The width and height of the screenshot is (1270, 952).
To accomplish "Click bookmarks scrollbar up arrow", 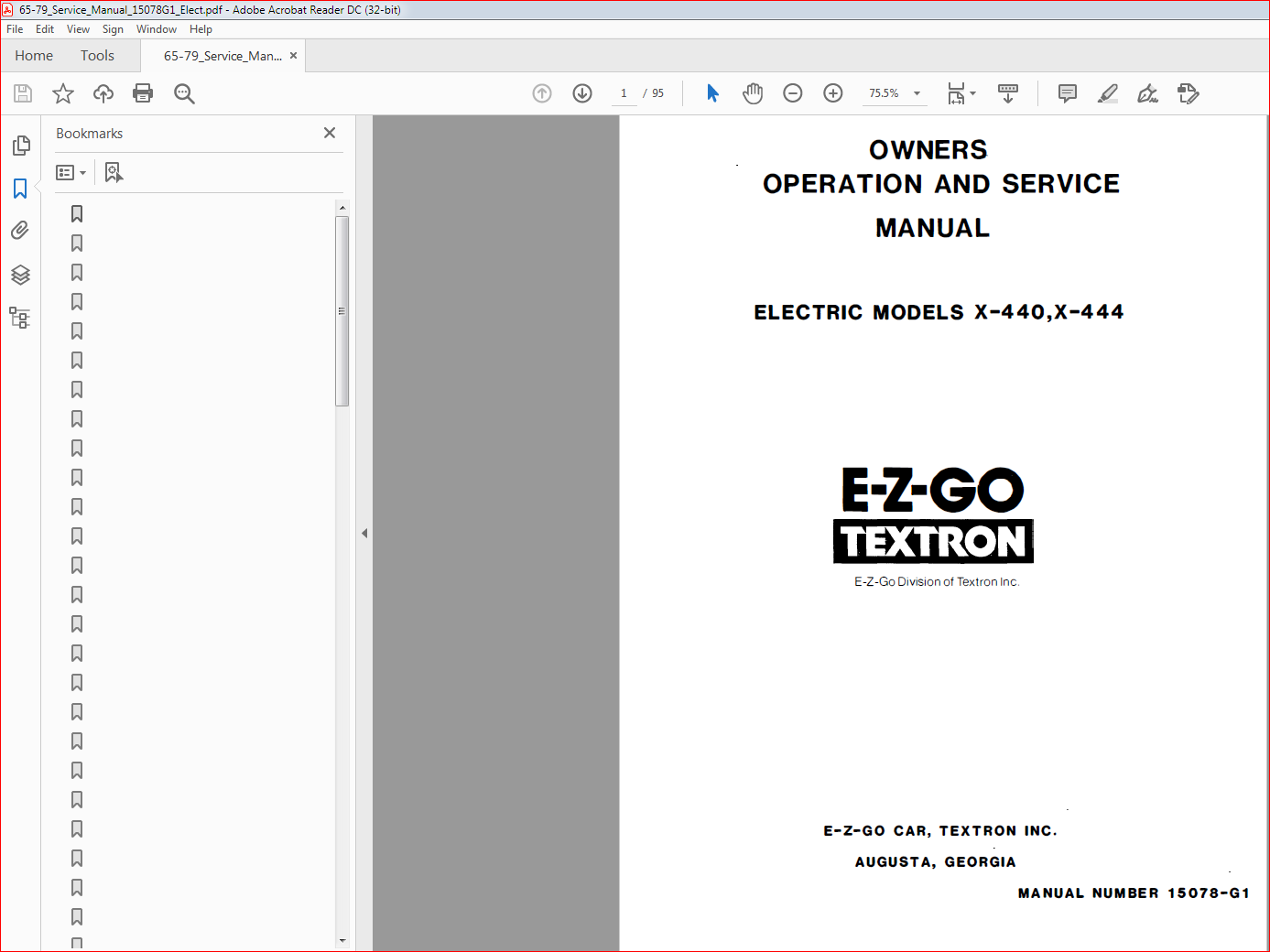I will (342, 208).
